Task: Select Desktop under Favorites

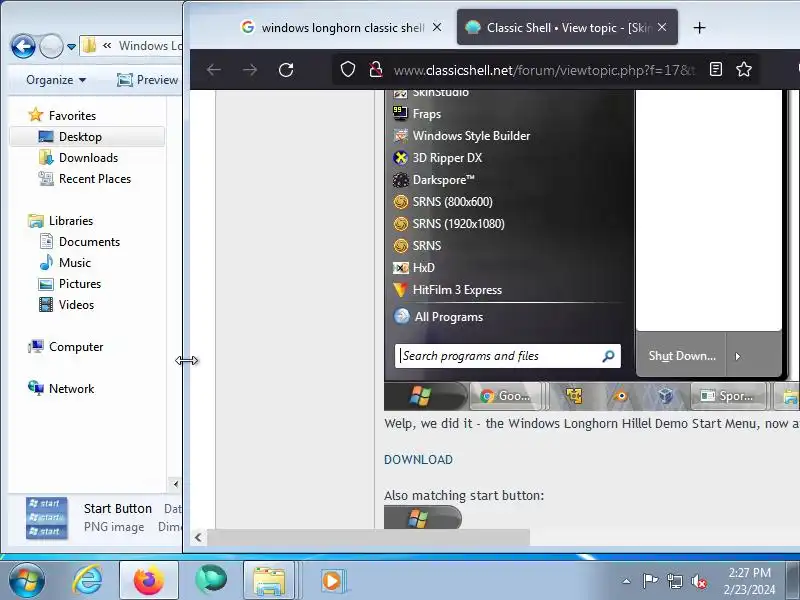Action: (x=80, y=137)
